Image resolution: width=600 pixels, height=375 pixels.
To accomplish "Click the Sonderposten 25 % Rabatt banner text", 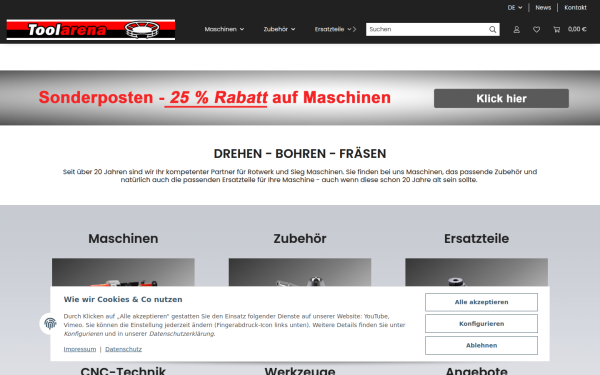I will (x=215, y=98).
